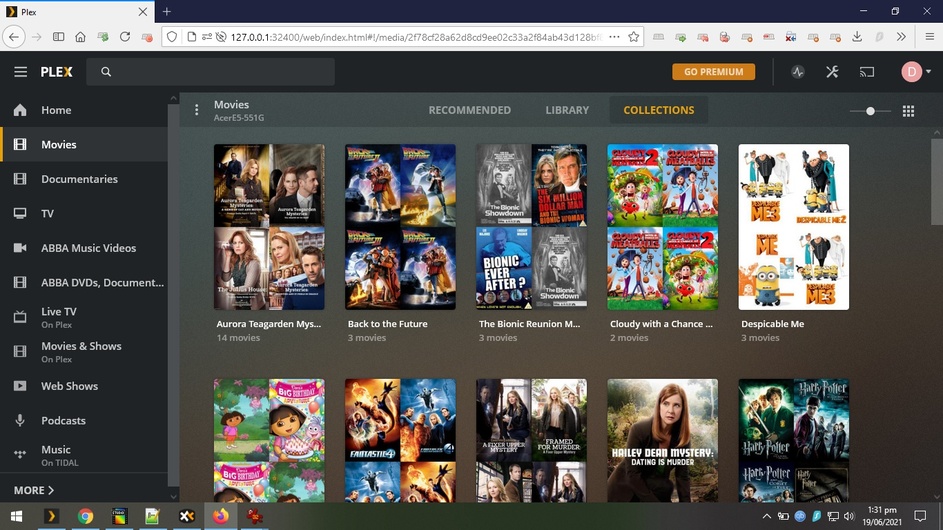Launch Chrome from taskbar
943x530 pixels.
coord(85,516)
